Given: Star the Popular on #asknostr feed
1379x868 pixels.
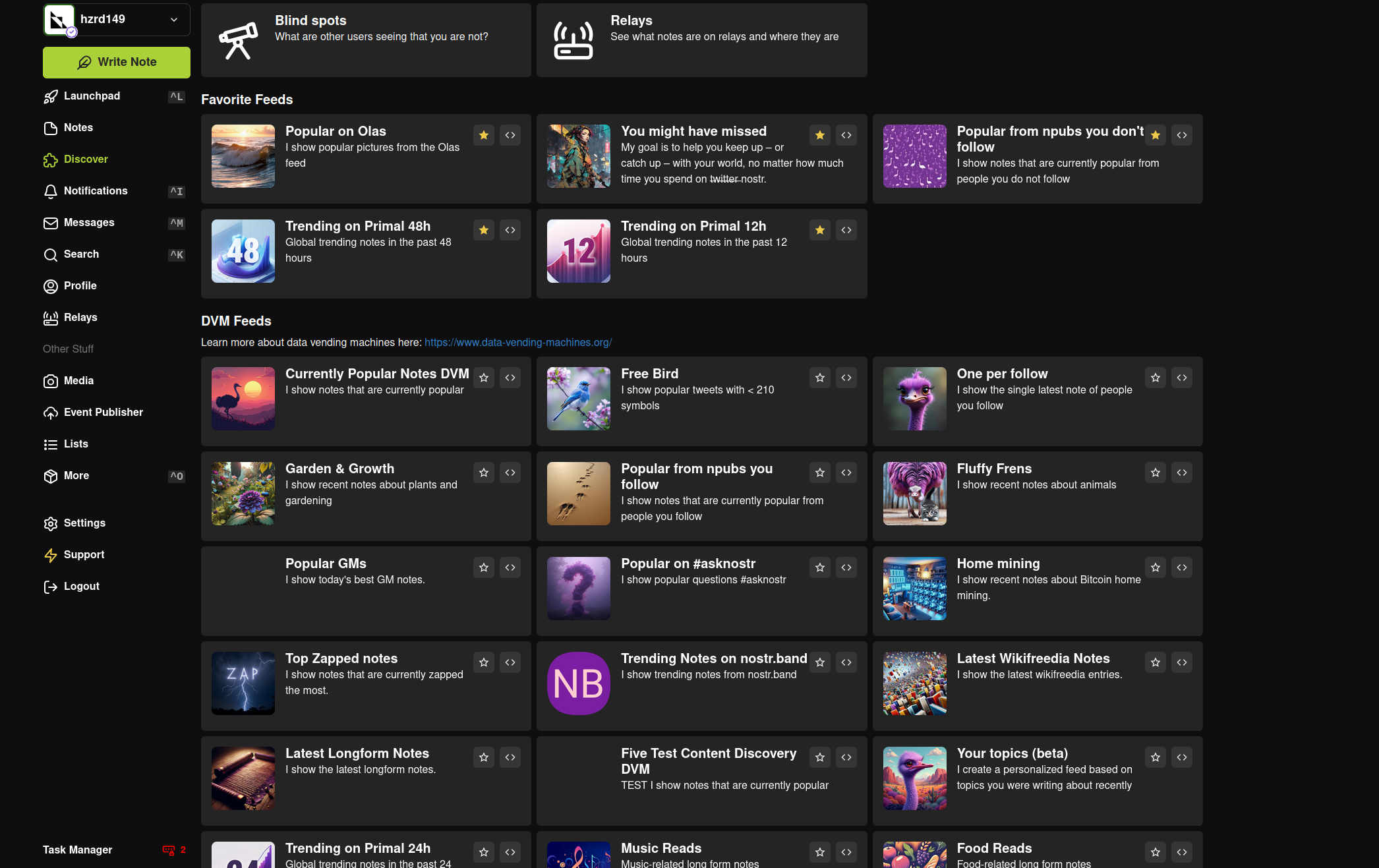Looking at the screenshot, I should tap(820, 567).
